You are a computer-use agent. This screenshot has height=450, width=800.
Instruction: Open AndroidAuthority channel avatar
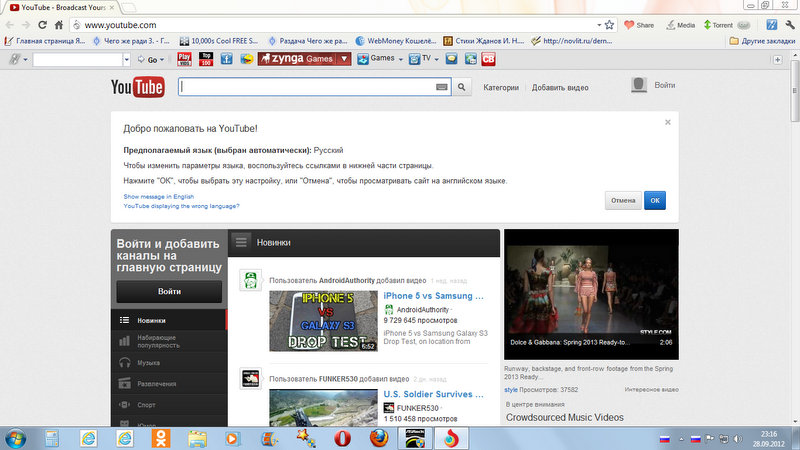click(x=251, y=280)
